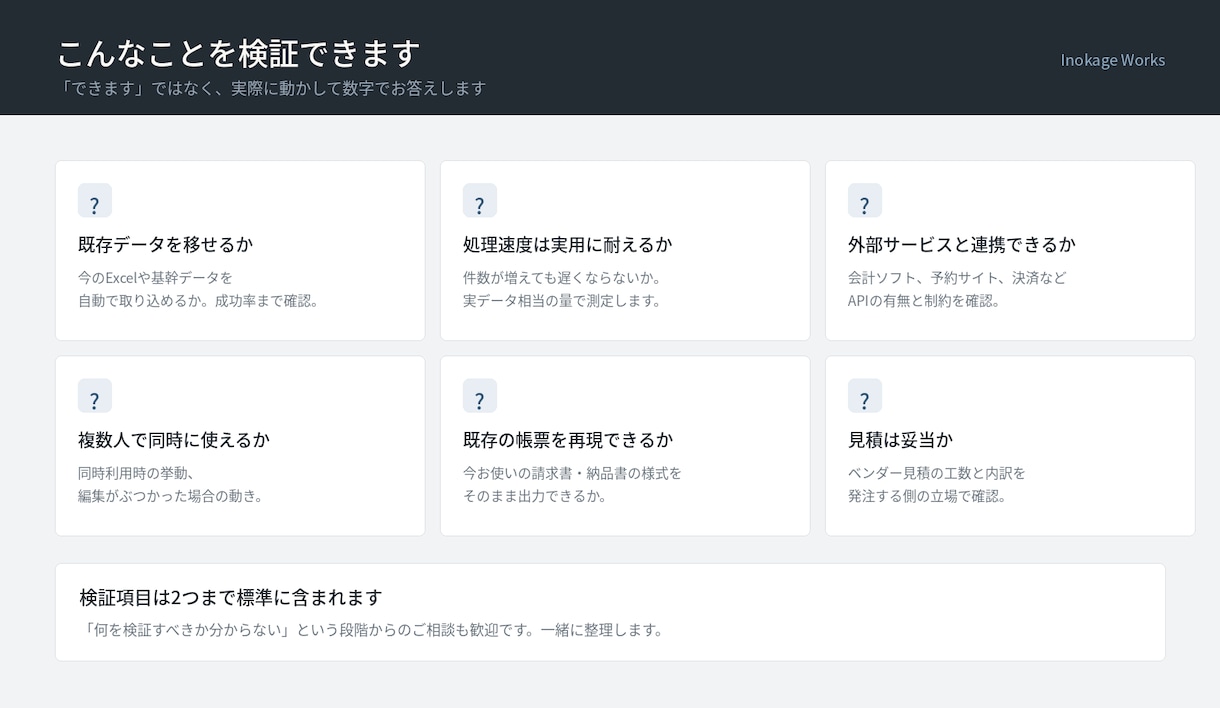Viewport: 1220px width, 708px height.
Task: Click the page title こんなことを検証できます
Action: [239, 53]
